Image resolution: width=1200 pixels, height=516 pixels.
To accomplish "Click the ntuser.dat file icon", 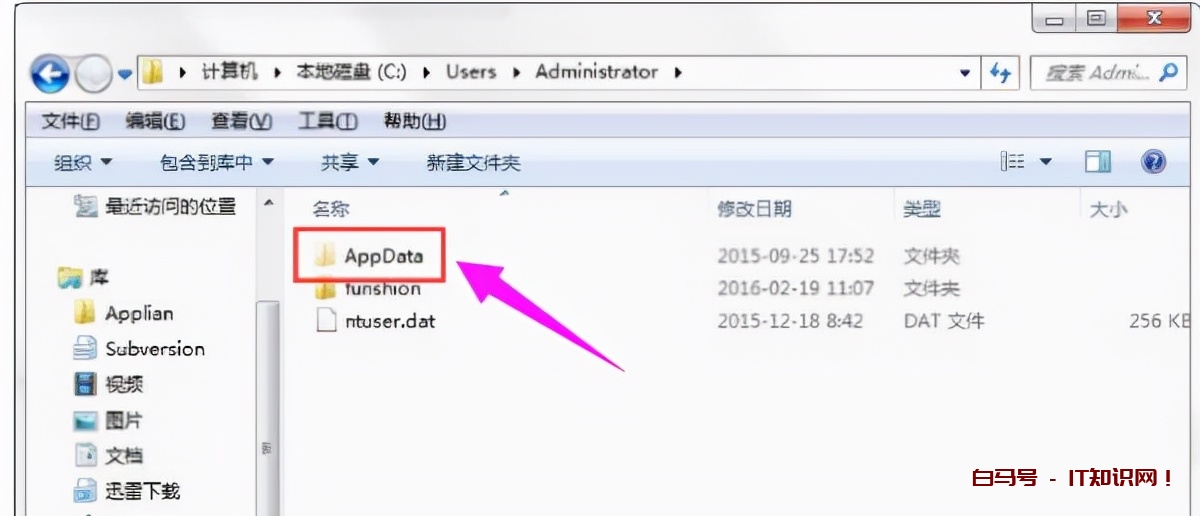I will coord(326,321).
